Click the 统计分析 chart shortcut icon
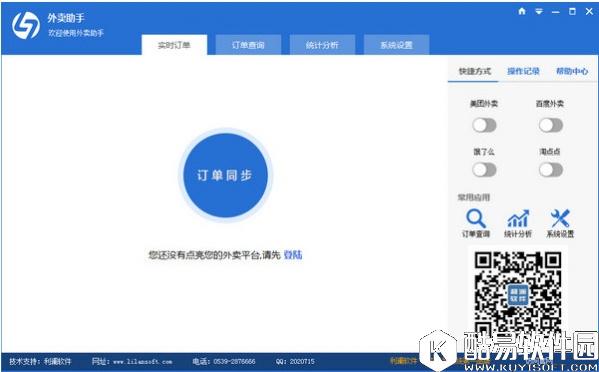Image resolution: width=599 pixels, height=372 pixels. [518, 219]
